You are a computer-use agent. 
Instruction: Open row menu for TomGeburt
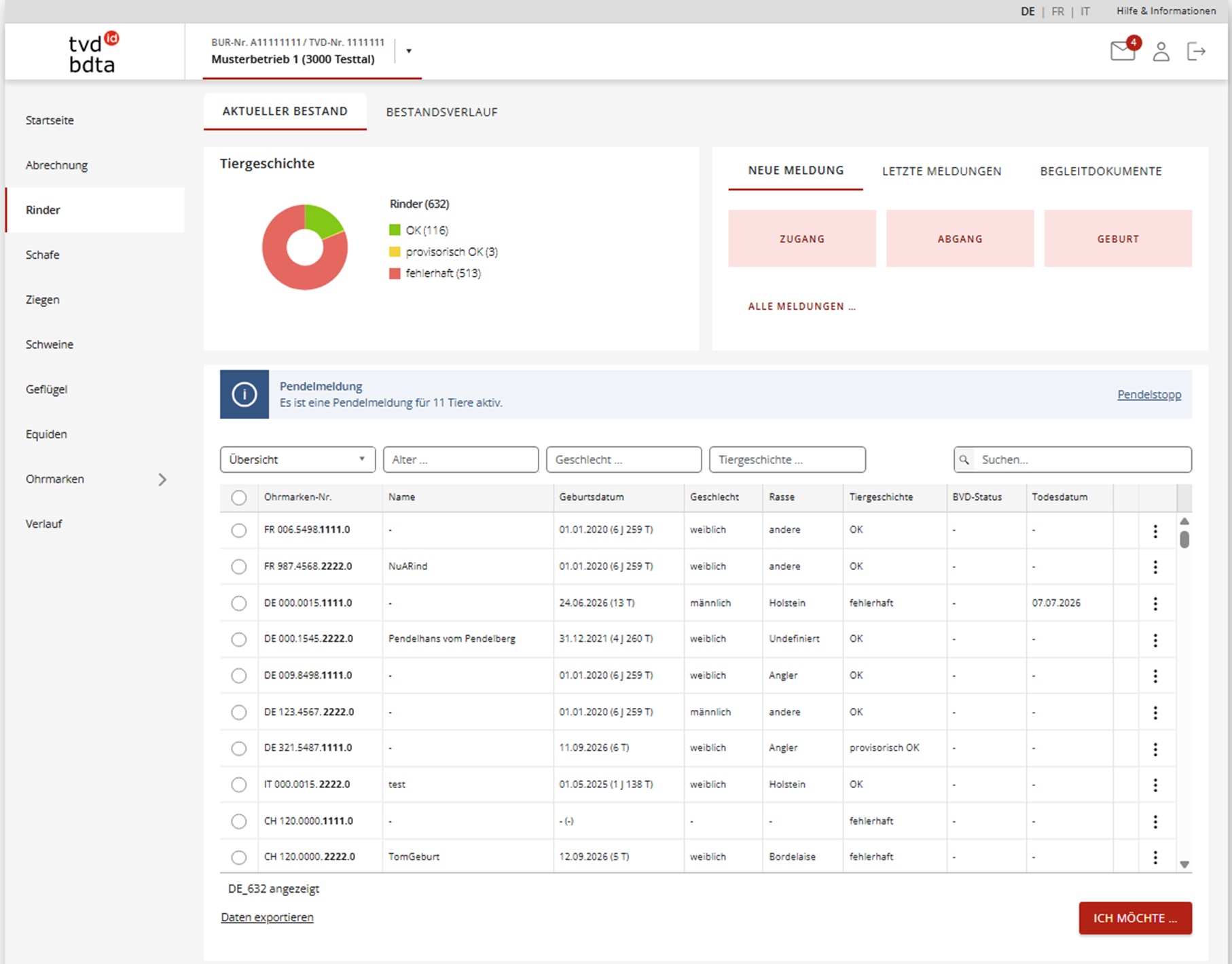[1155, 857]
